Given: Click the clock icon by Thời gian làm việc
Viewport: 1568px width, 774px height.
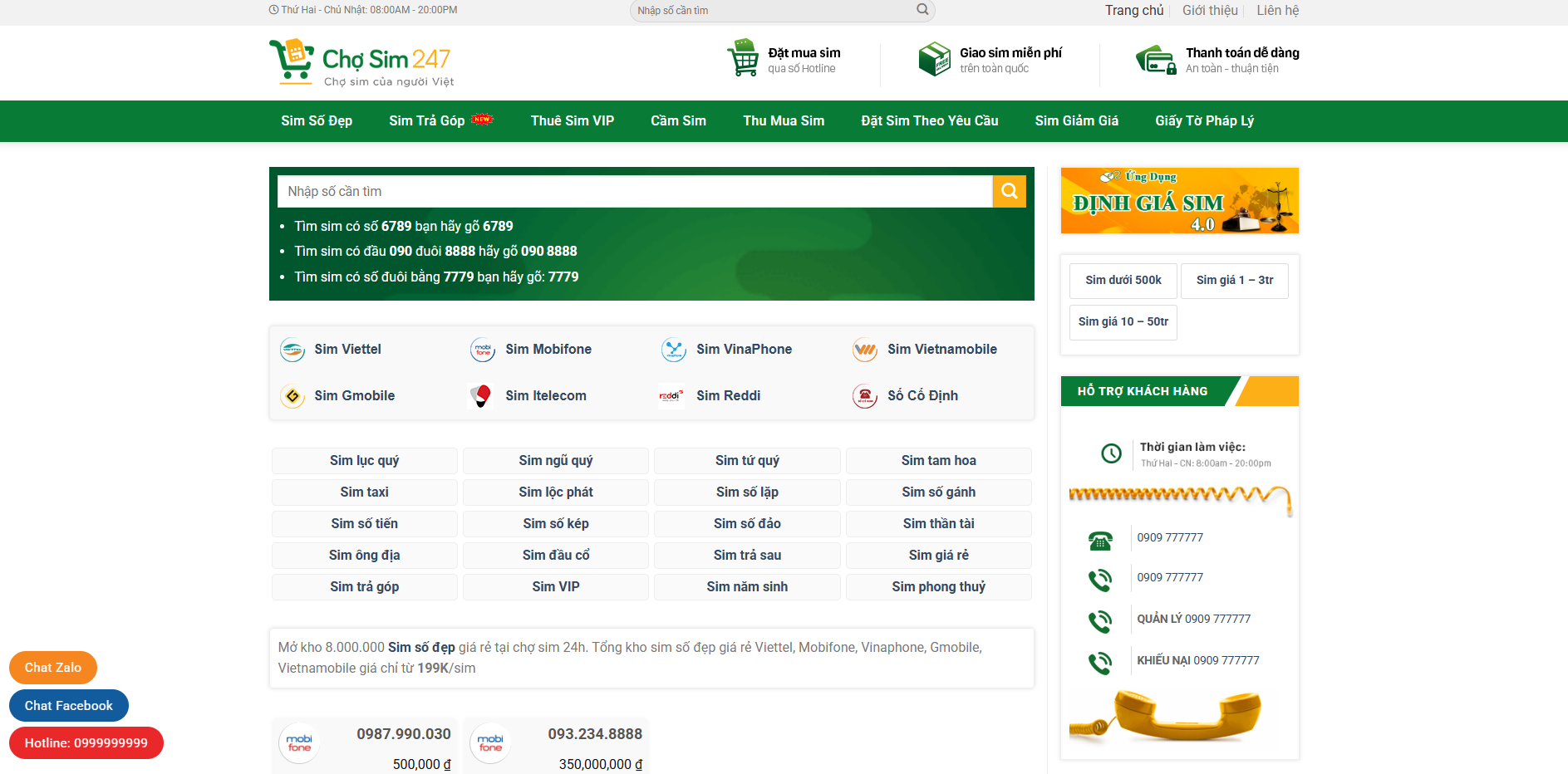Looking at the screenshot, I should (1111, 453).
